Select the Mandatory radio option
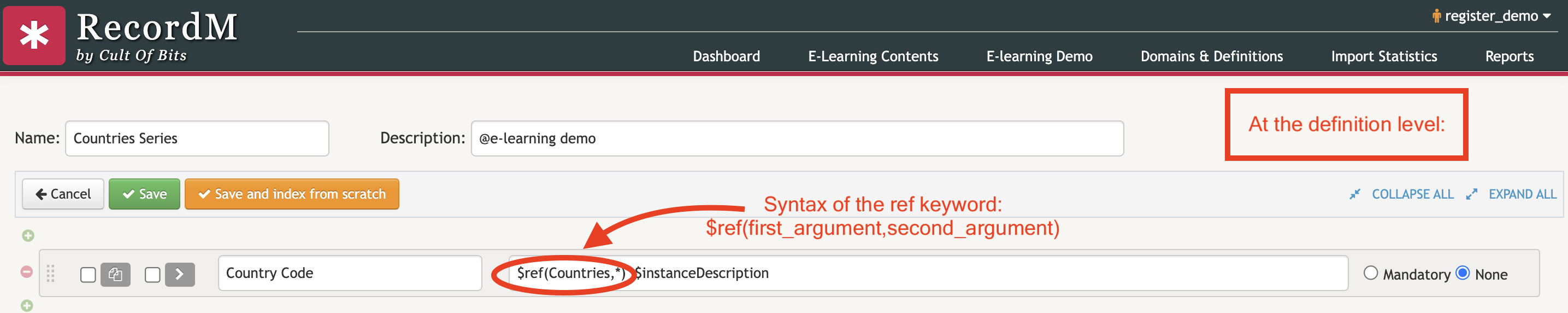 pos(1371,273)
